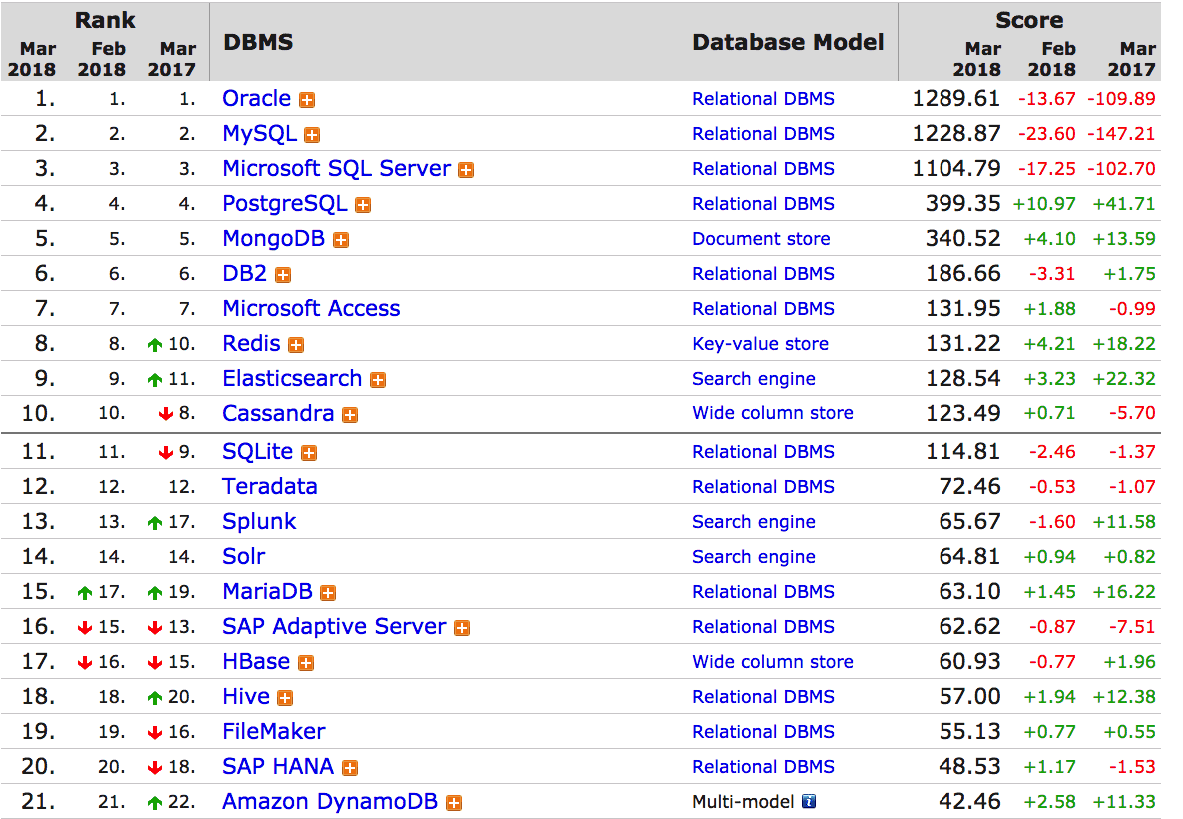This screenshot has width=1183, height=819.
Task: Click the Amazon DynamoDB score 42.46
Action: pos(969,802)
